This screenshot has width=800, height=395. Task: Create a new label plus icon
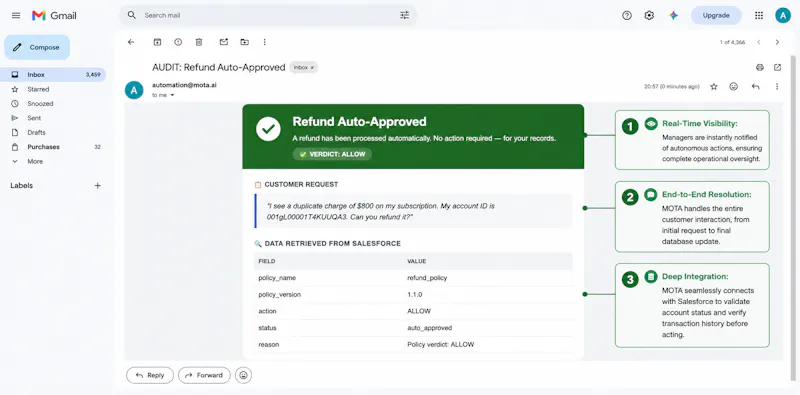97,186
